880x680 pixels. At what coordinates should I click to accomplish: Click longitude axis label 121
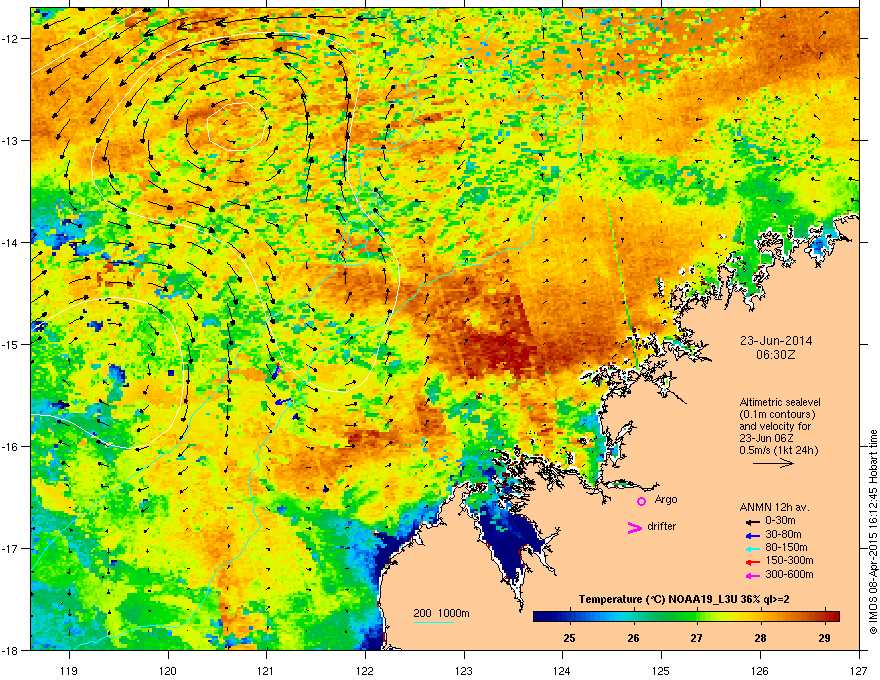[x=266, y=670]
